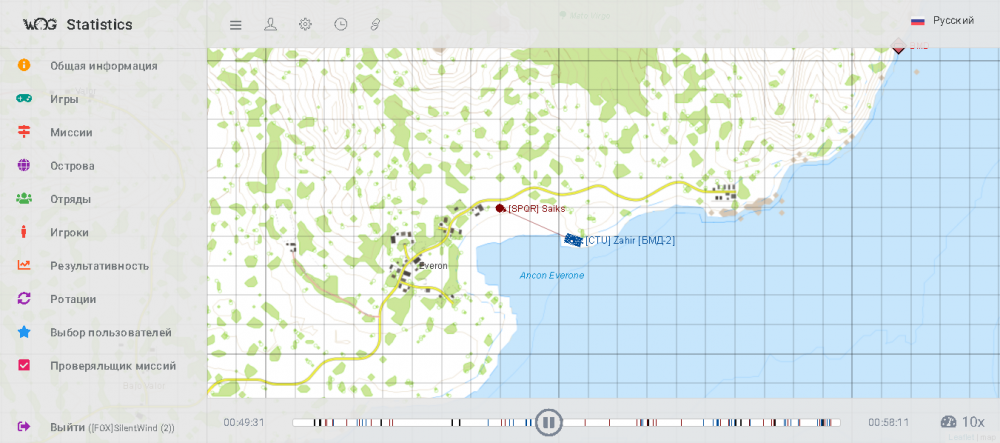
Task: Click the Миссии signpost icon
Action: [x=24, y=132]
